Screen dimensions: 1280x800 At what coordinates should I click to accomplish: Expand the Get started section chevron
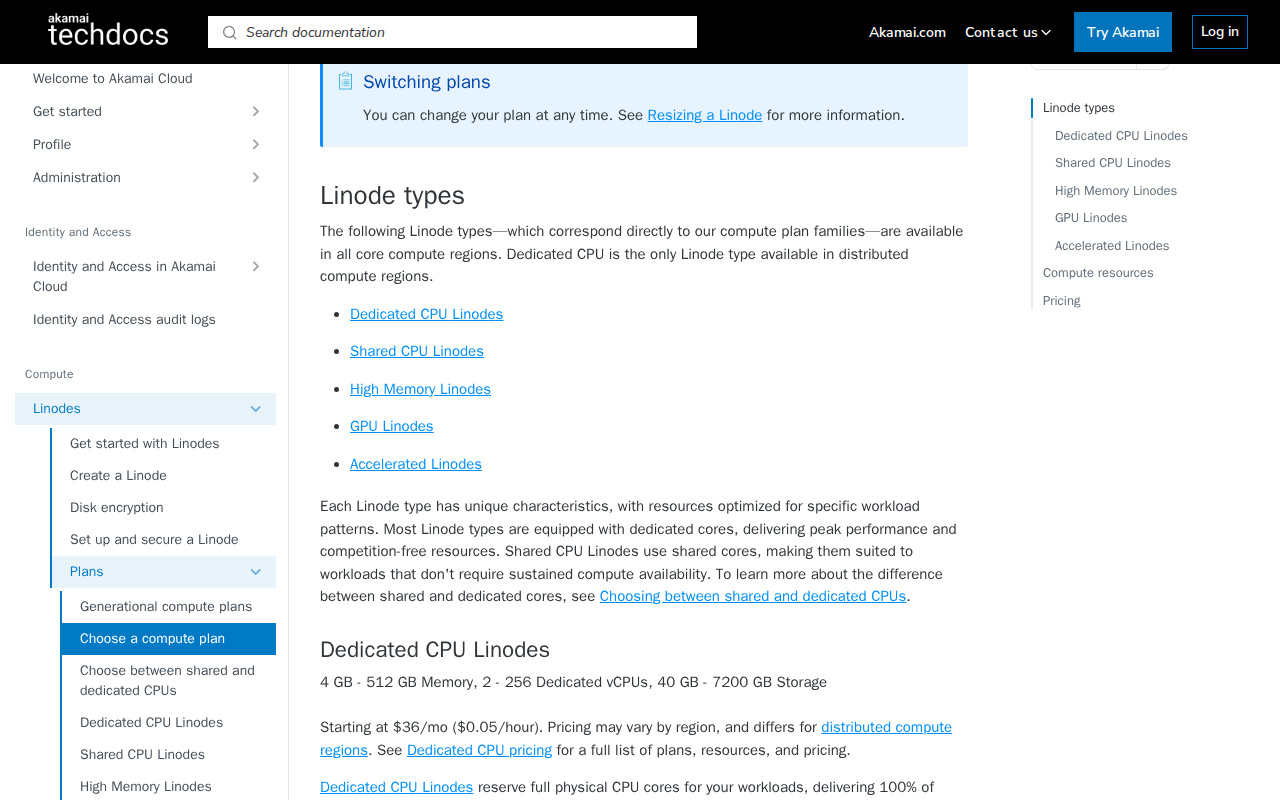[256, 111]
